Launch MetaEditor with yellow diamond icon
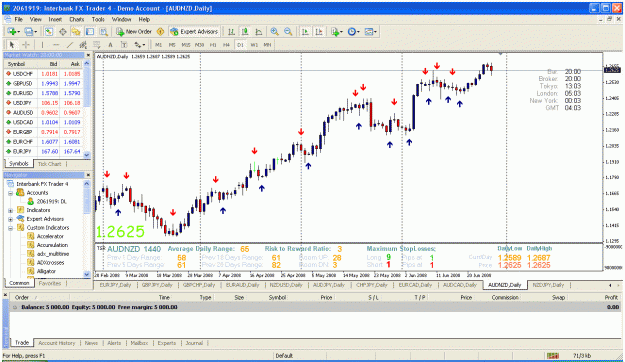The image size is (625, 362). pos(161,31)
